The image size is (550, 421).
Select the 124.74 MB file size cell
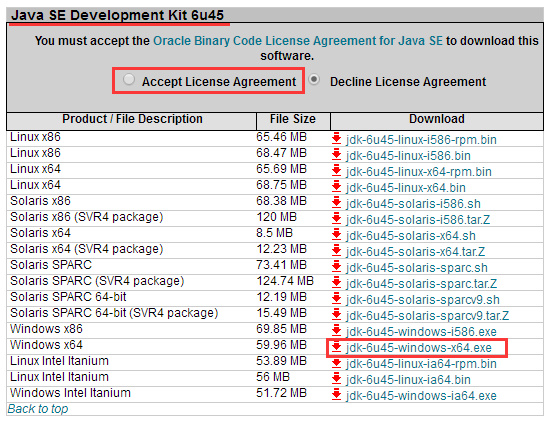(285, 281)
